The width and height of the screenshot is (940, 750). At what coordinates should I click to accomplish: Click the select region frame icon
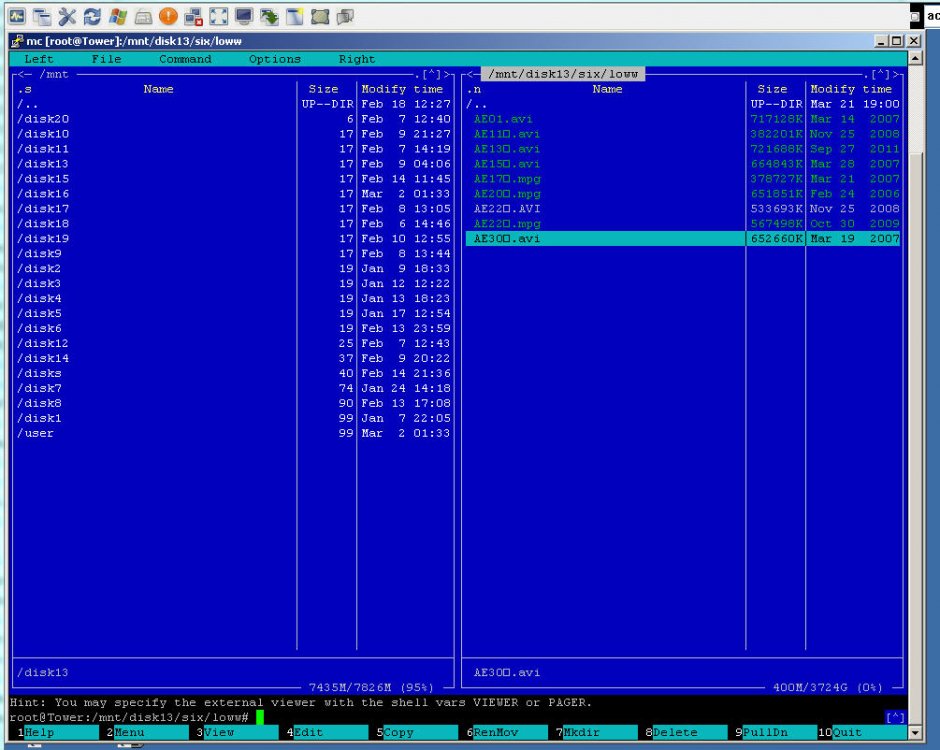click(320, 17)
